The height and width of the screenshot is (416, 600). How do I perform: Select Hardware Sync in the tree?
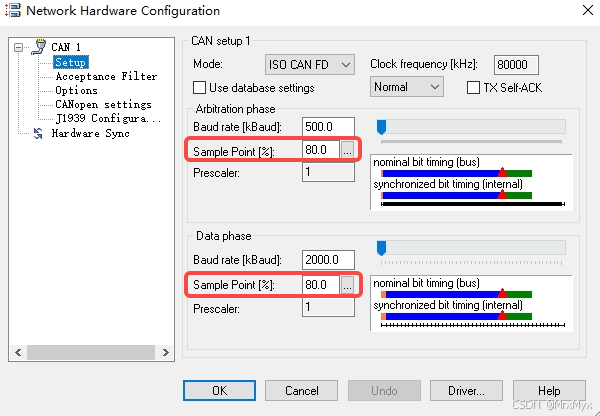pos(91,133)
